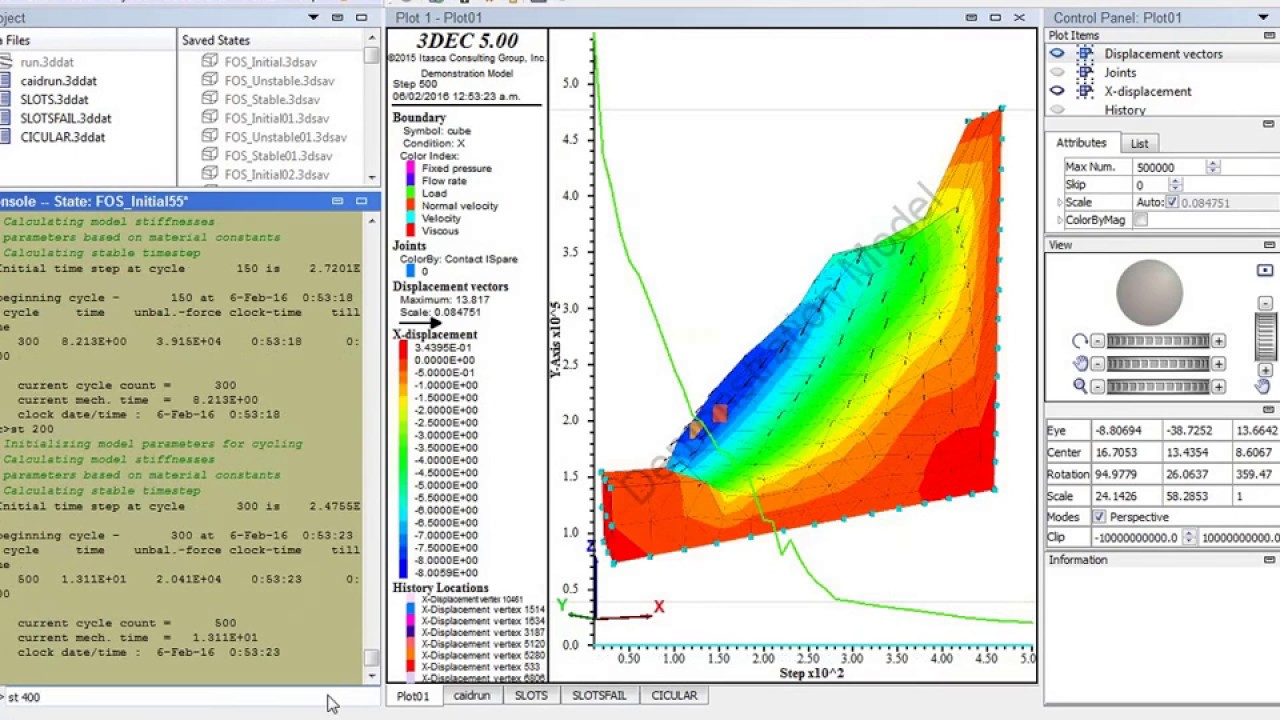Click the rotate view icon
This screenshot has width=1280, height=720.
[x=1080, y=341]
